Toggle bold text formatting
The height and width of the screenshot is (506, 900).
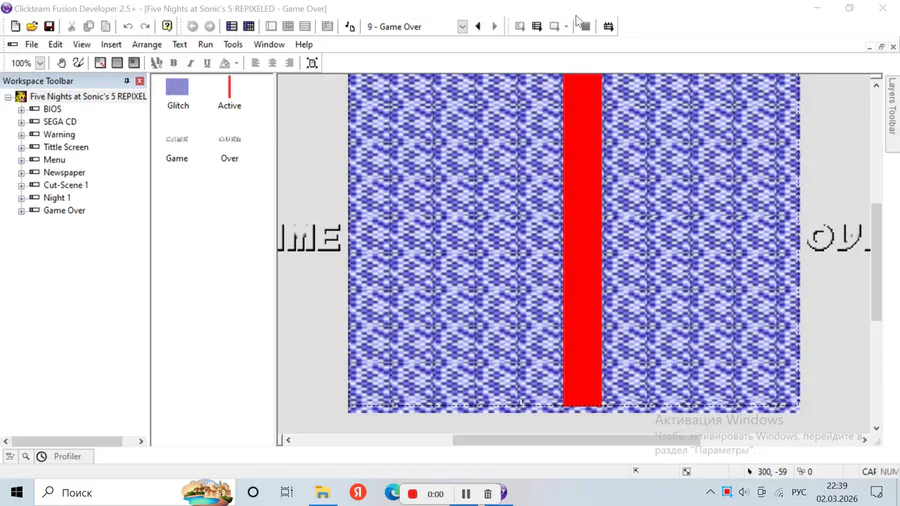173,63
